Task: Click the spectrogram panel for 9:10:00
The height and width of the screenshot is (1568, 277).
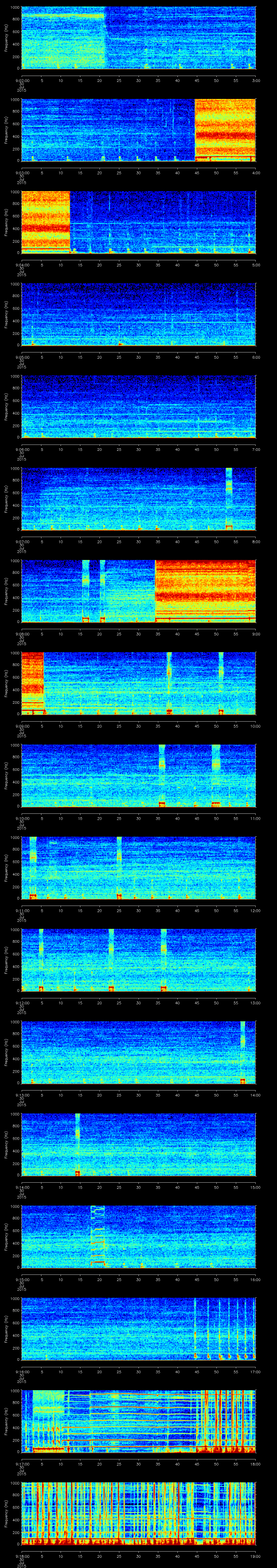Action: click(x=139, y=775)
